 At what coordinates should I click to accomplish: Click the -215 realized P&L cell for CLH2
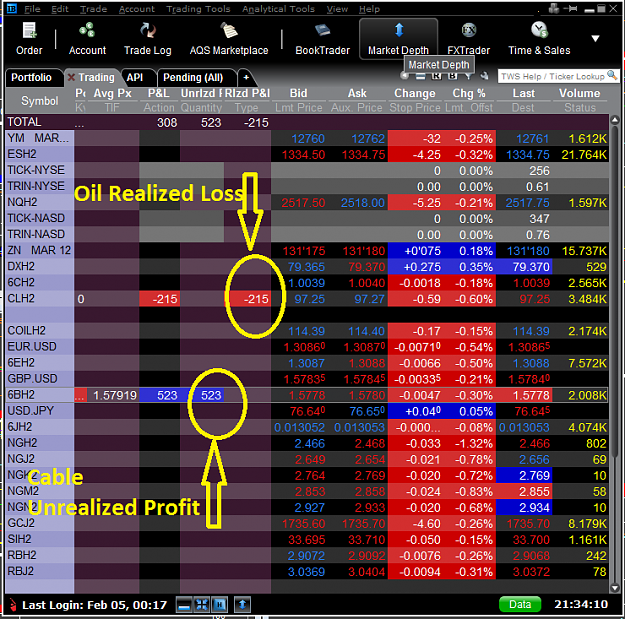(x=248, y=299)
